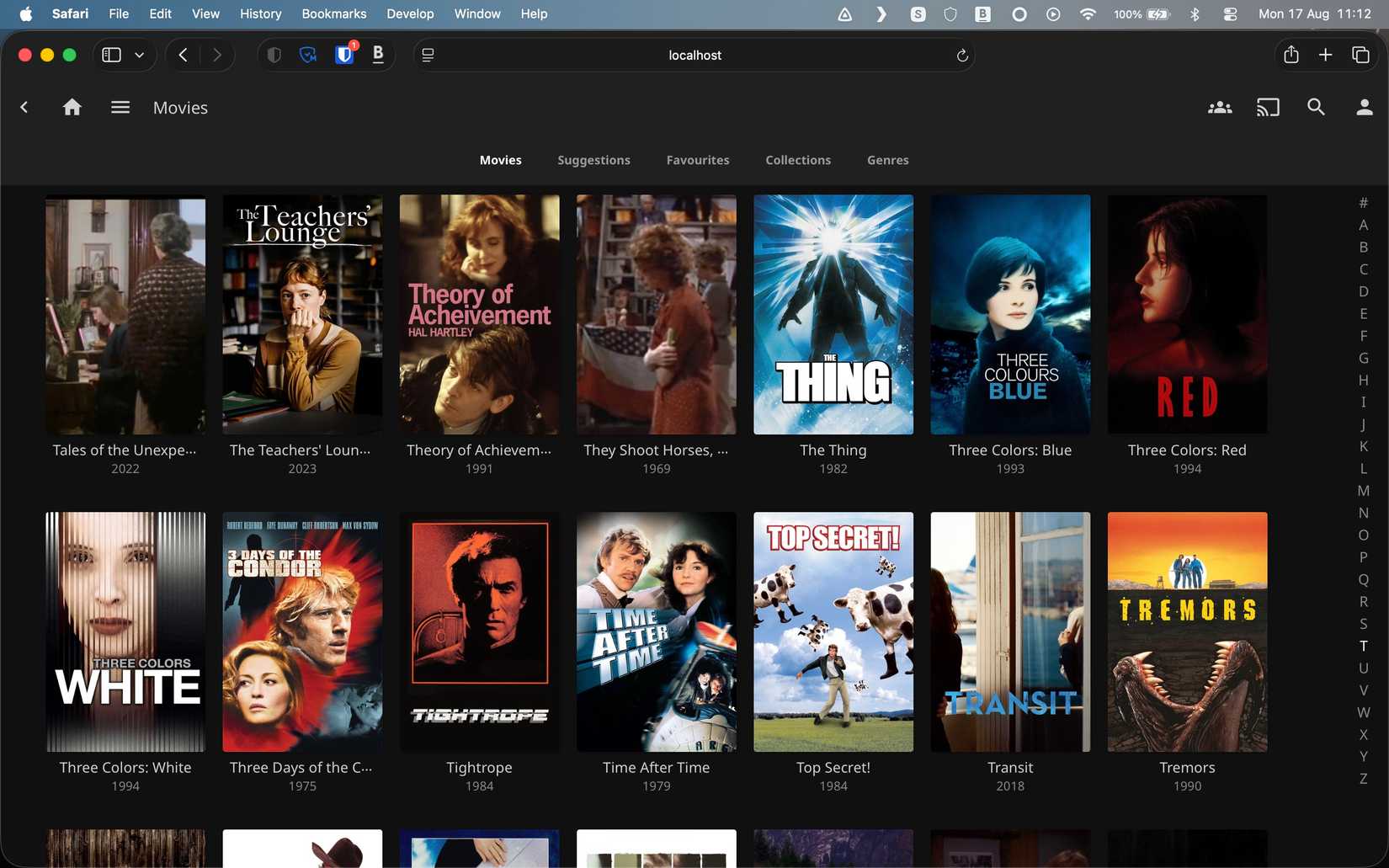Go back using Jellyfin back arrow

point(24,107)
